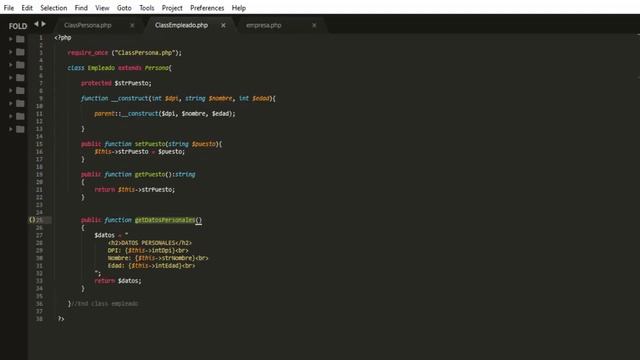Click the require_once code line

(124, 53)
